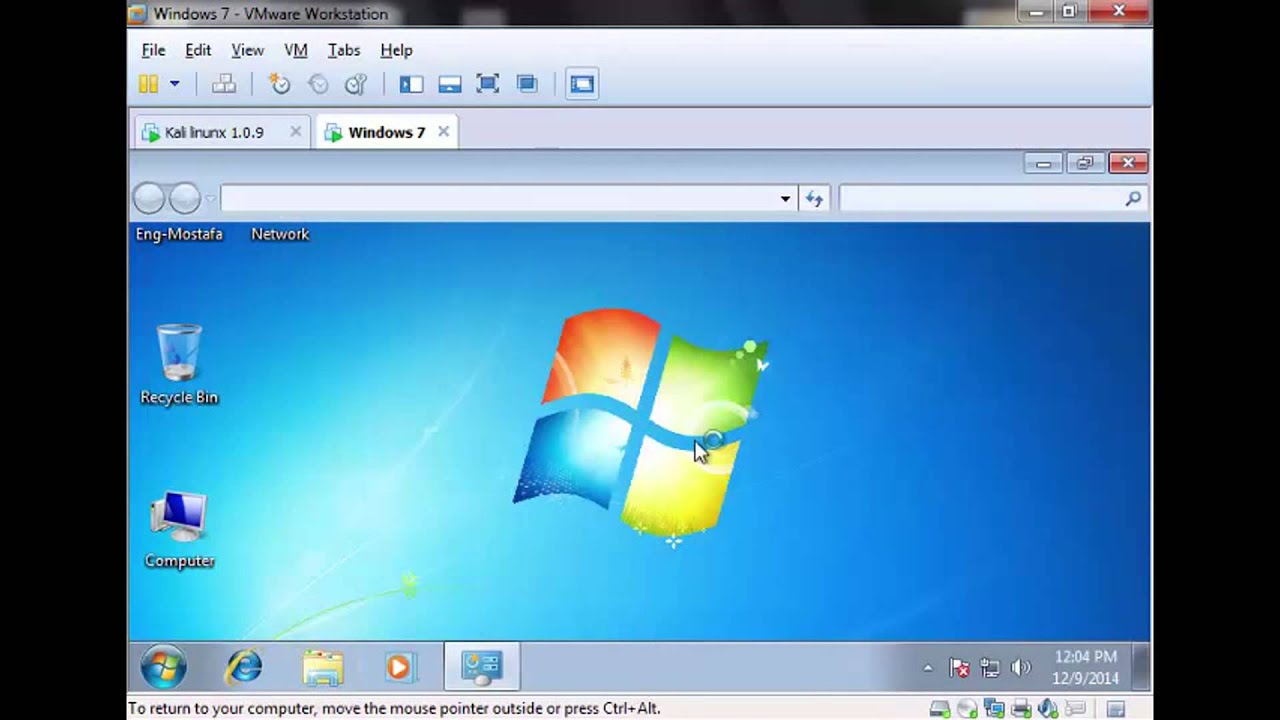Open the Tabs menu
The height and width of the screenshot is (720, 1280).
[x=344, y=50]
